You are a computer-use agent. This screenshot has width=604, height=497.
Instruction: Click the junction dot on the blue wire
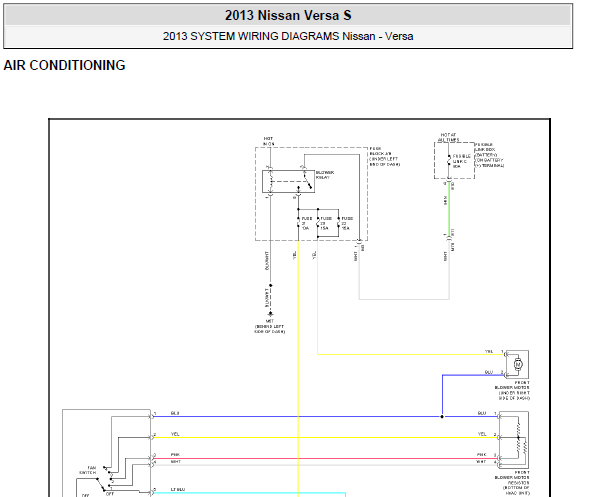point(442,416)
